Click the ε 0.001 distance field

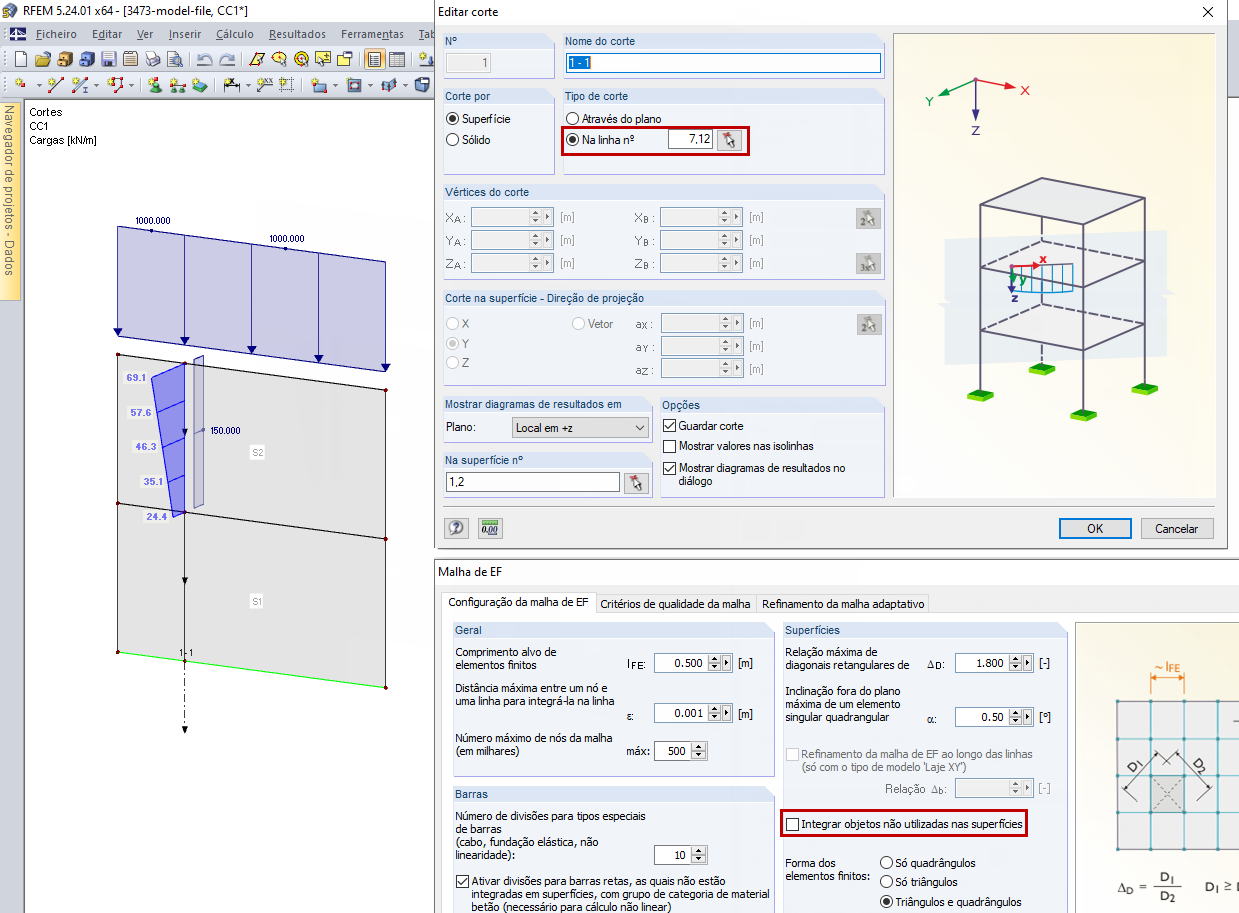(680, 713)
